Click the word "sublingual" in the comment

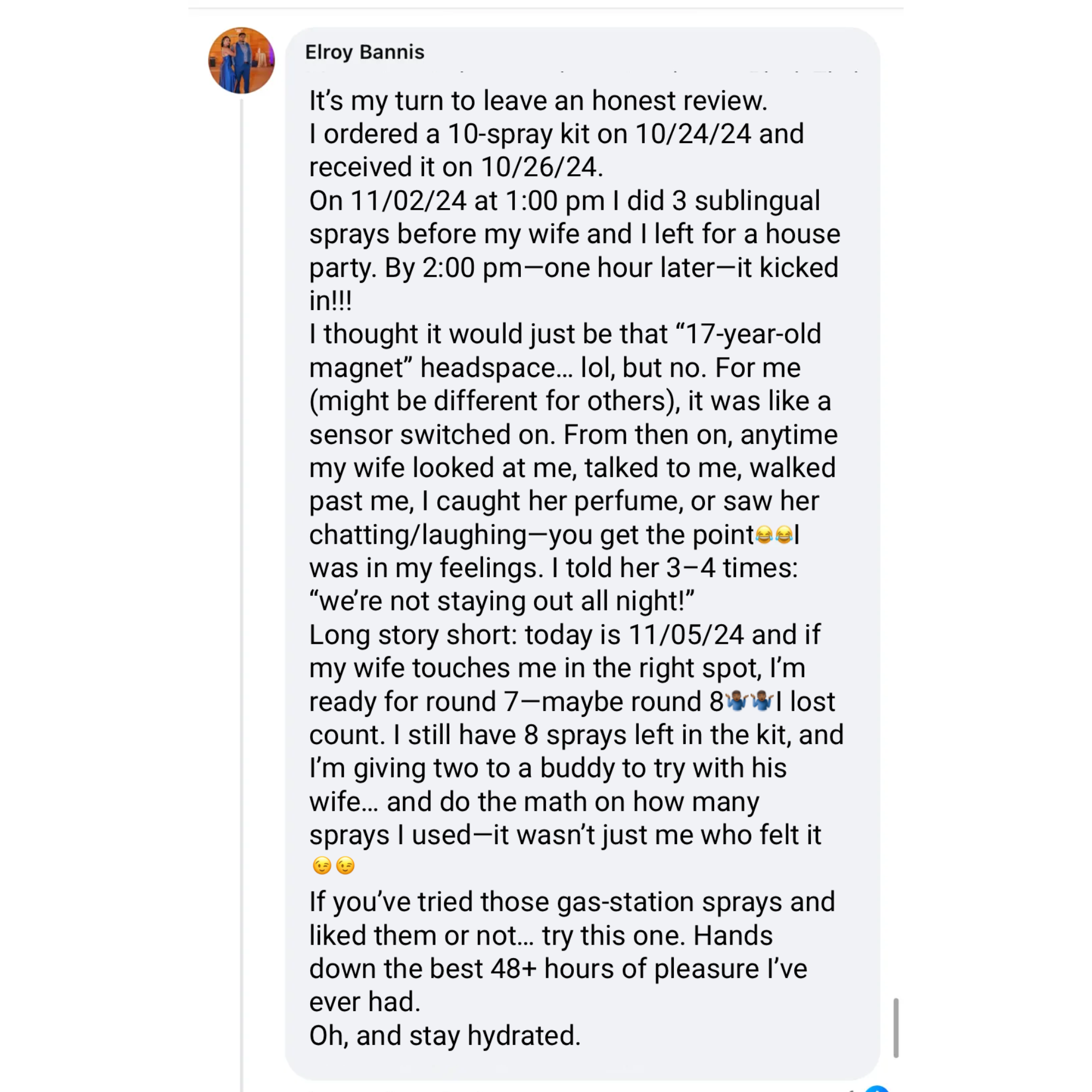[757, 200]
